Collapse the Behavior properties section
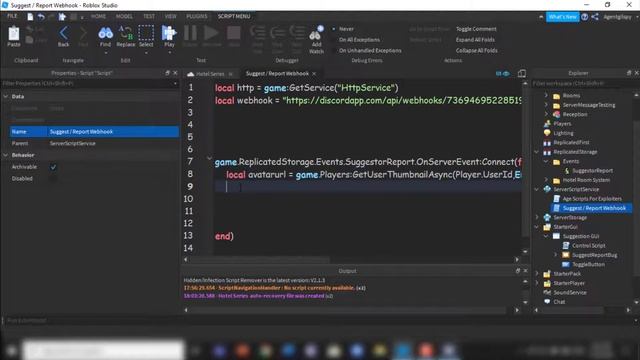The width and height of the screenshot is (640, 360). coord(6,155)
